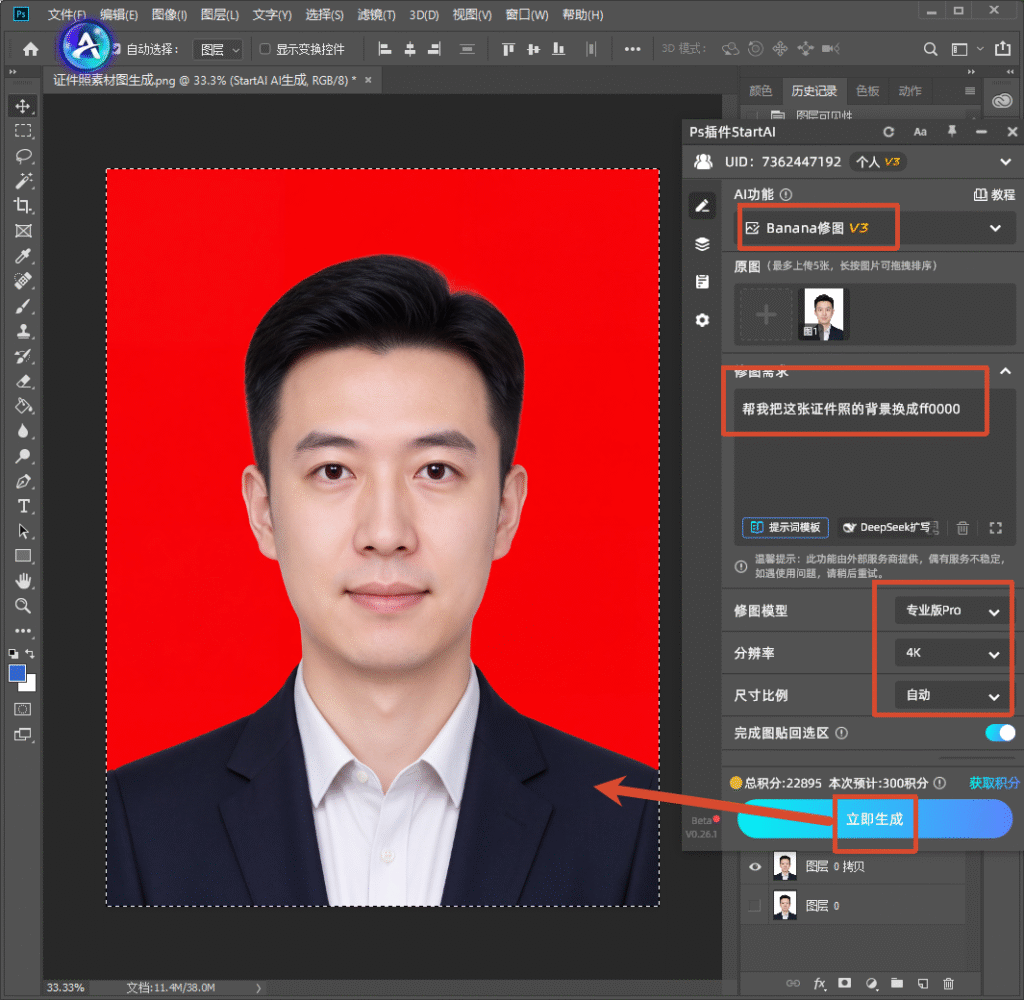
Task: Open the search magnifier in options bar
Action: pos(930,49)
